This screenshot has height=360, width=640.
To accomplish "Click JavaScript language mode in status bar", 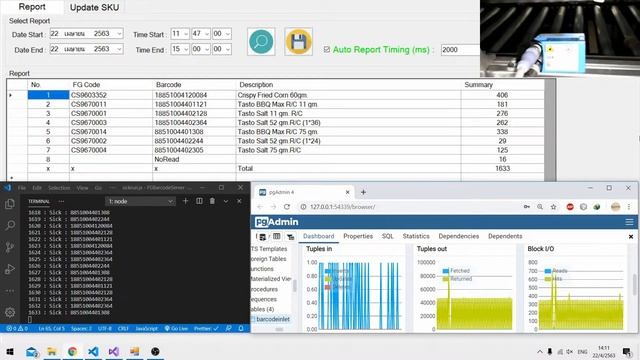I will pos(146,328).
